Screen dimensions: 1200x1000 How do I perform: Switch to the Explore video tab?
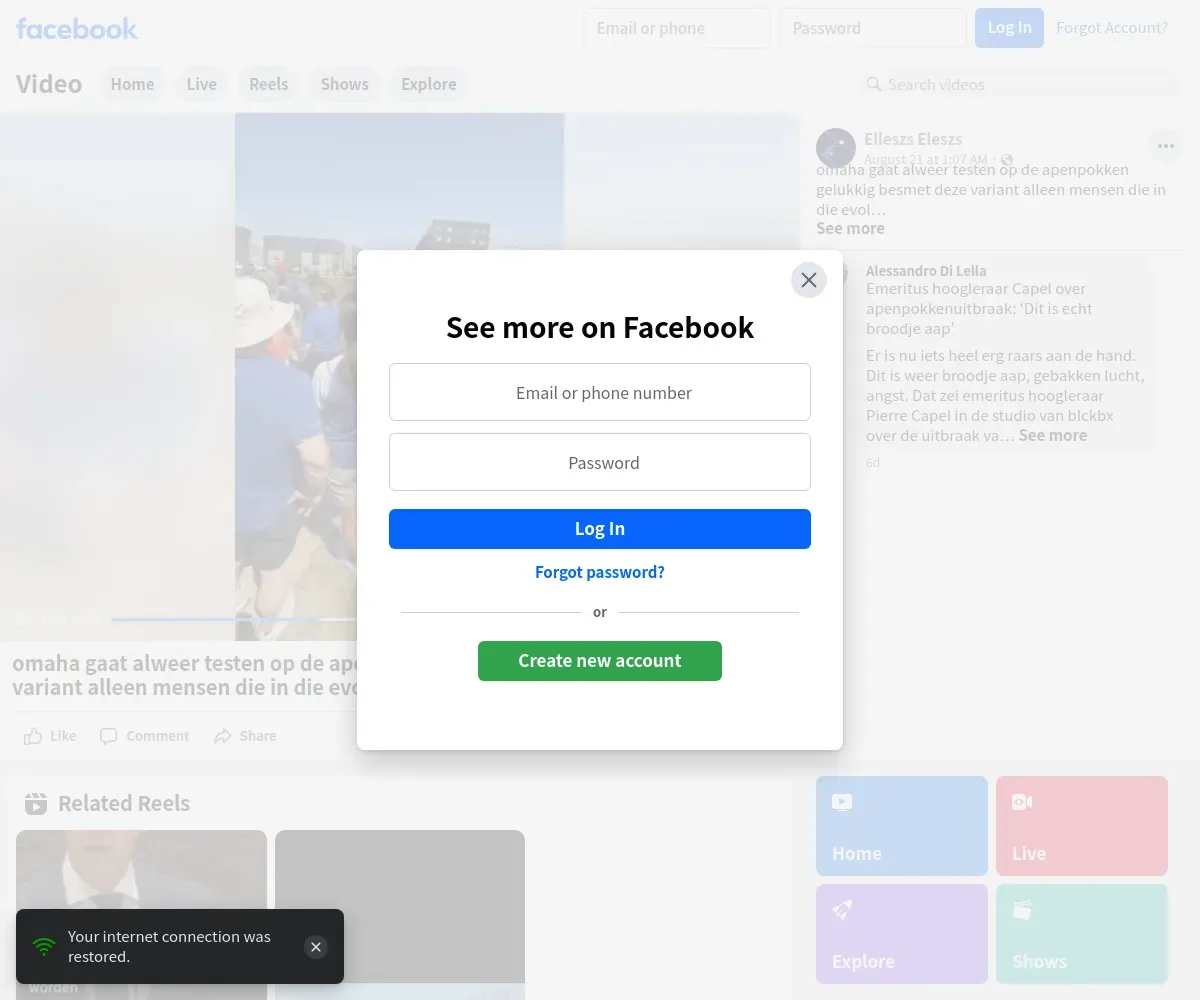[x=429, y=84]
